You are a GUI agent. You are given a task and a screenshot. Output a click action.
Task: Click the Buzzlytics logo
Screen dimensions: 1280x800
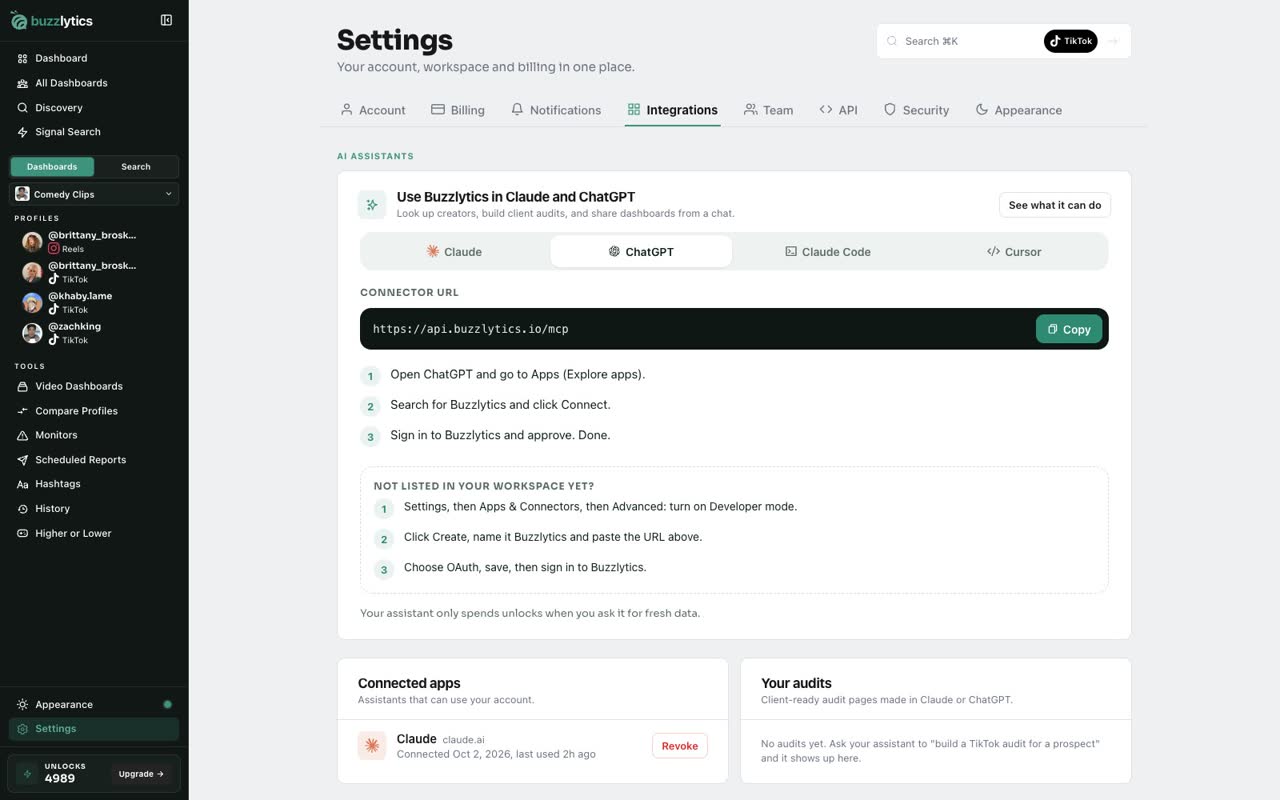(x=51, y=20)
